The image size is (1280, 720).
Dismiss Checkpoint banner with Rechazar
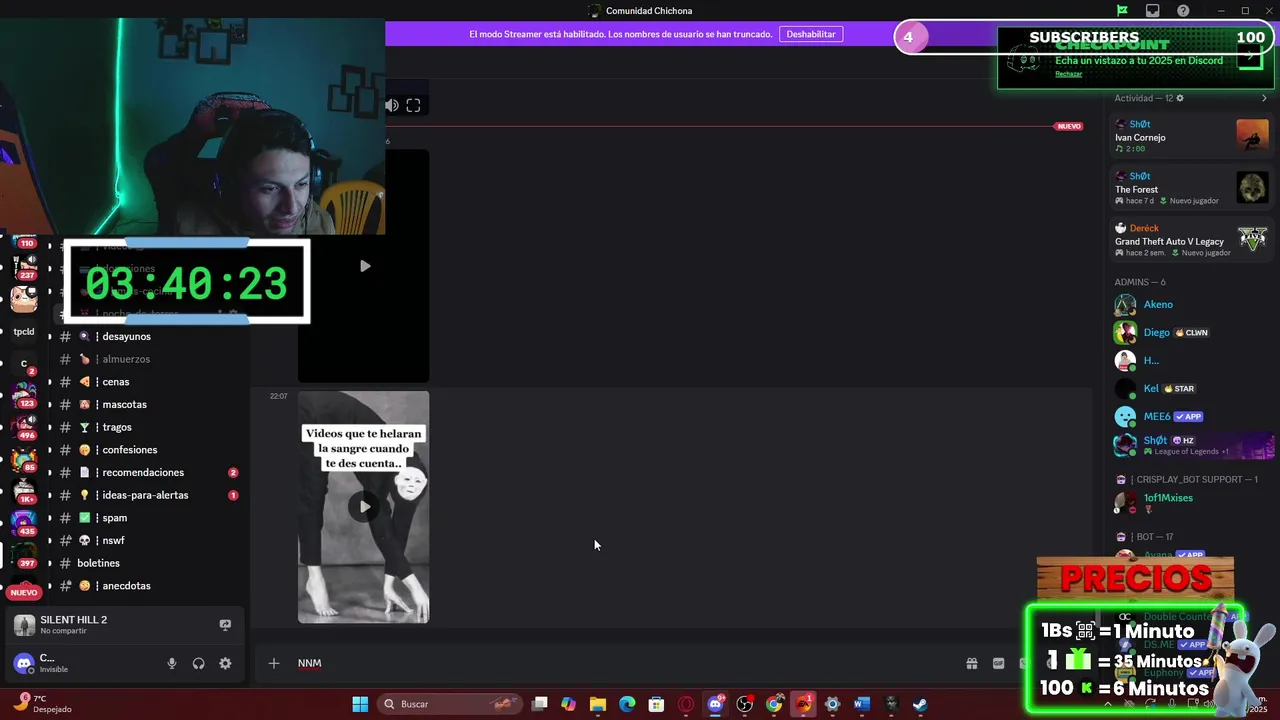point(1068,74)
